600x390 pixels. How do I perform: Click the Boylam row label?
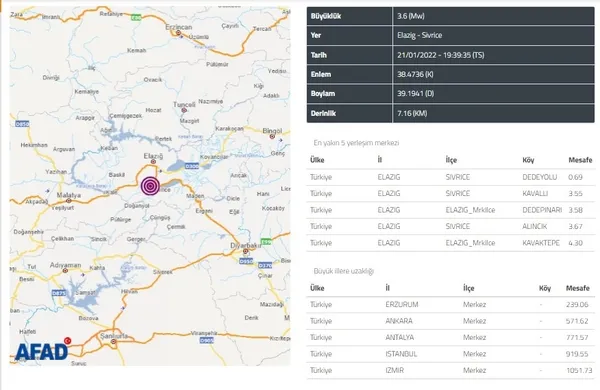(323, 93)
